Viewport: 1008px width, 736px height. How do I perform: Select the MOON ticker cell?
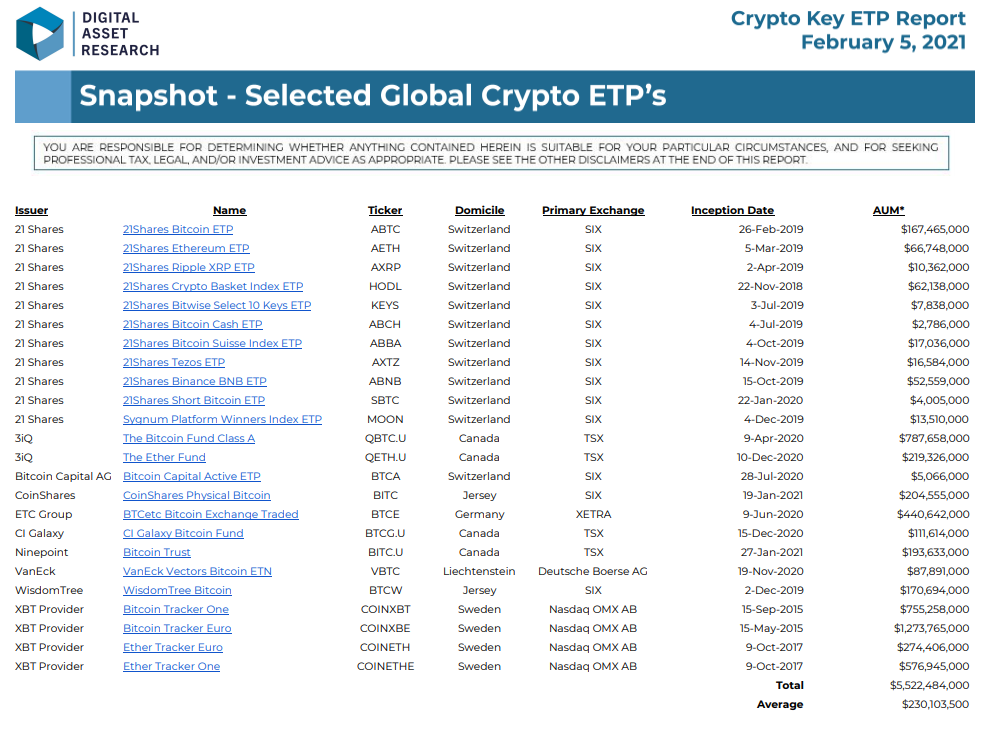click(385, 419)
